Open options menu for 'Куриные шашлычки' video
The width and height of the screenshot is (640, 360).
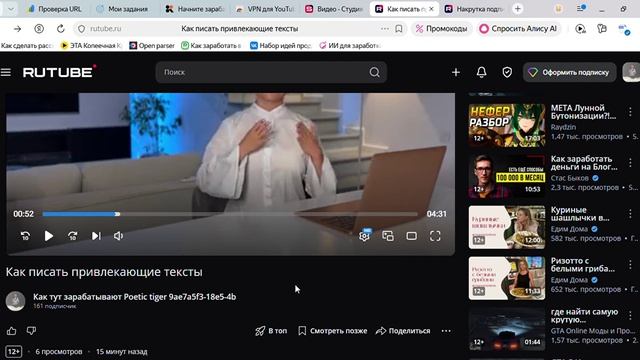click(x=630, y=213)
